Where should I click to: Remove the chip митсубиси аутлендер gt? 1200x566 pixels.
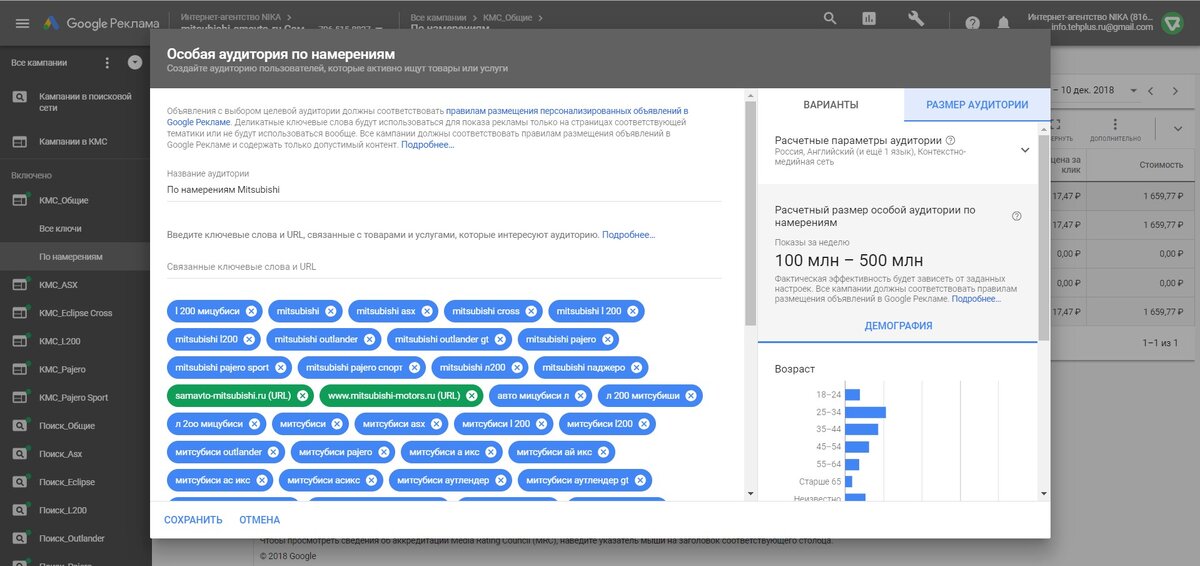640,480
